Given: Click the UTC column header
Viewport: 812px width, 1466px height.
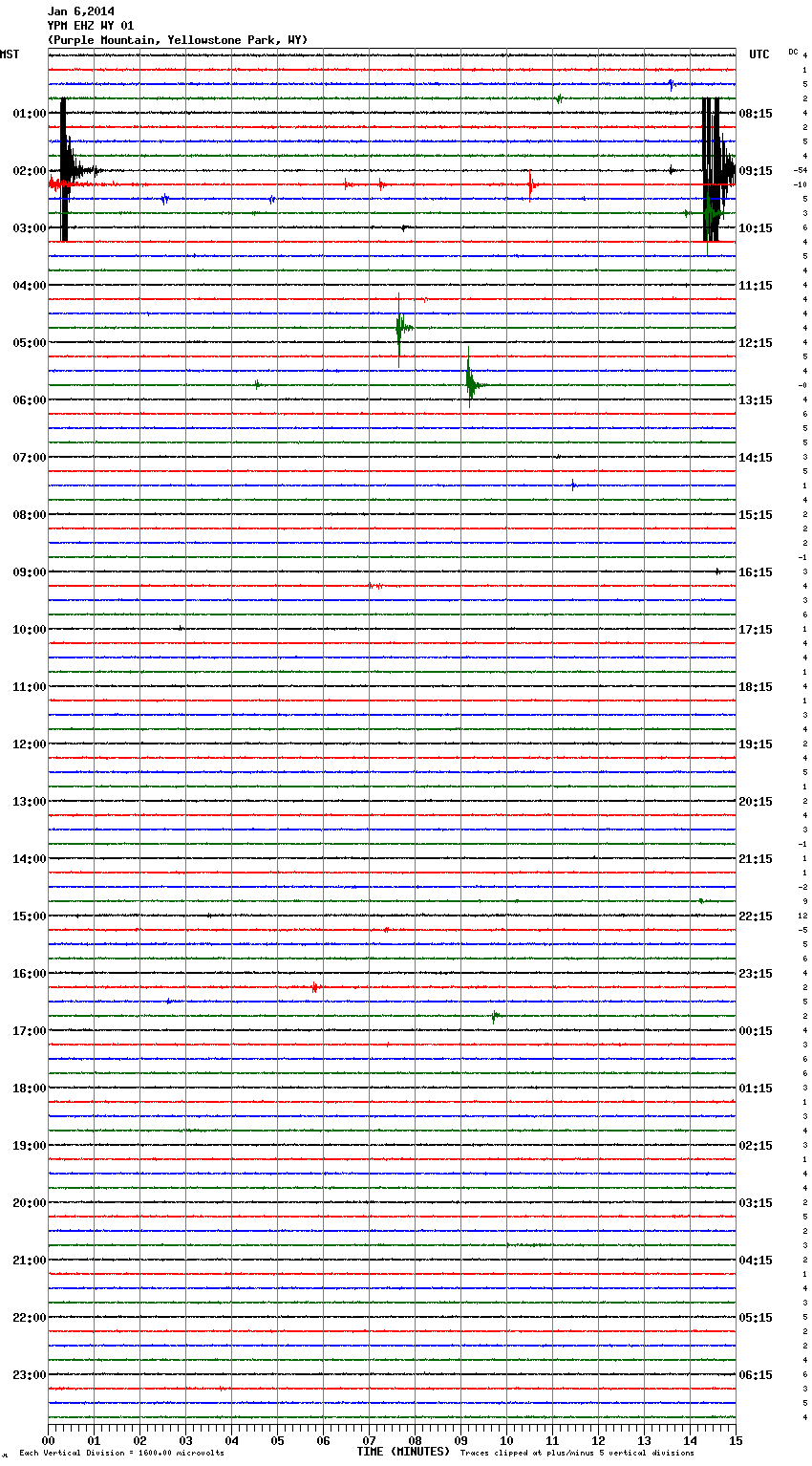Looking at the screenshot, I should 759,54.
